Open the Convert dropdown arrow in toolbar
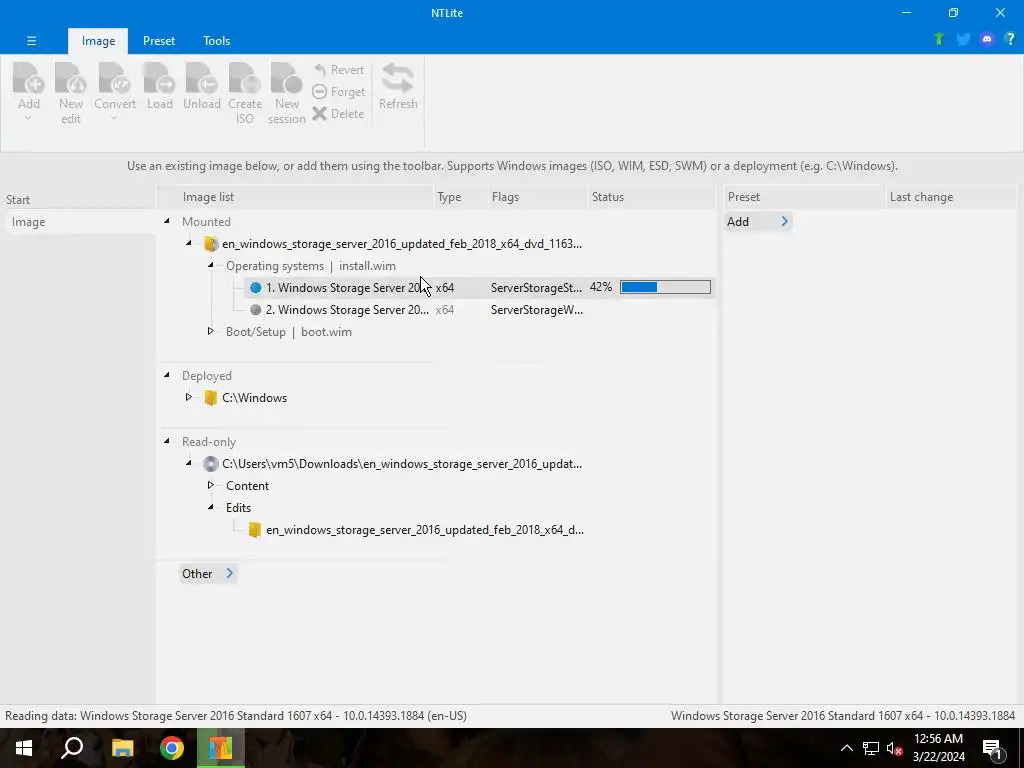Screen dimensions: 1024x768 (x=114, y=118)
